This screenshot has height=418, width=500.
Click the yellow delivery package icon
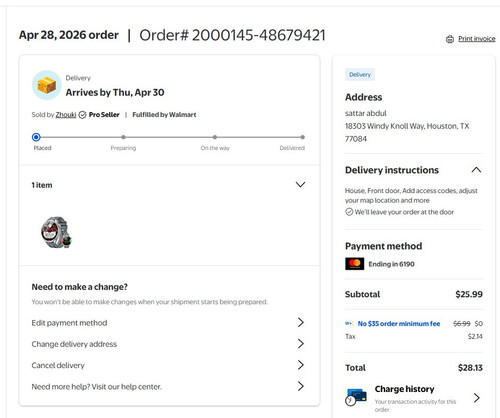coord(47,85)
